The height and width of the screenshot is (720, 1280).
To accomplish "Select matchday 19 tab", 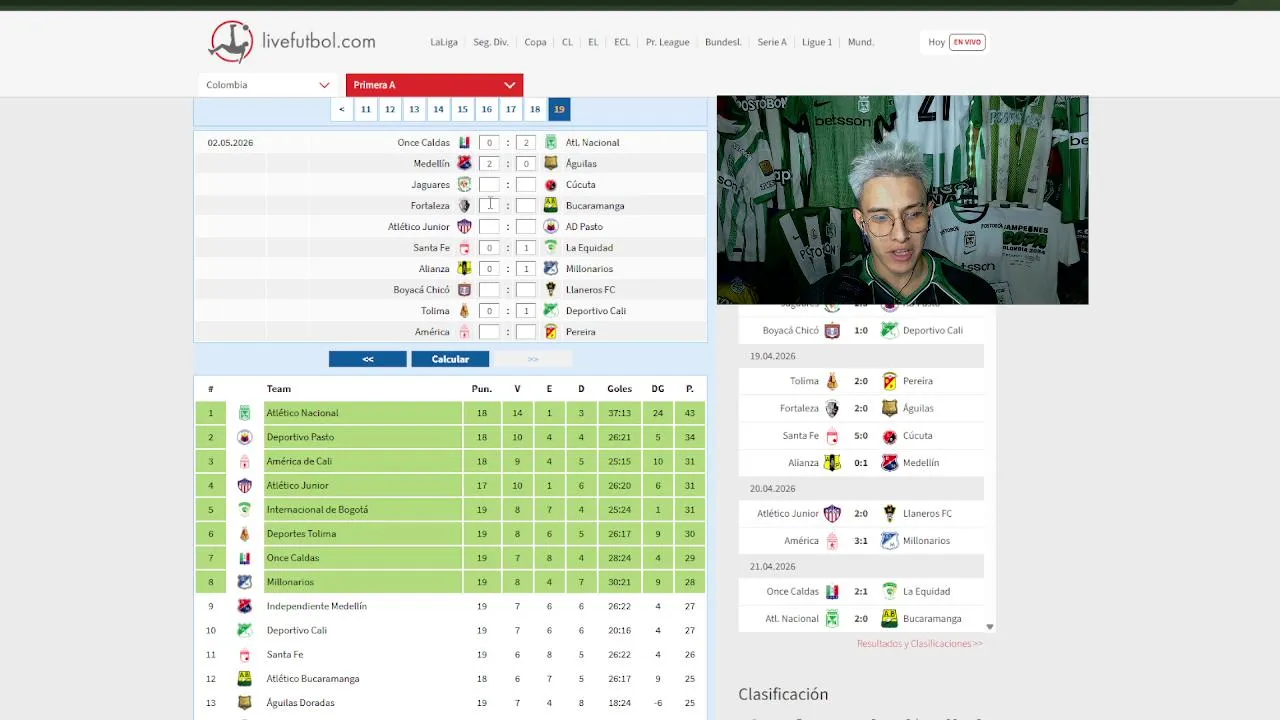I will 559,109.
